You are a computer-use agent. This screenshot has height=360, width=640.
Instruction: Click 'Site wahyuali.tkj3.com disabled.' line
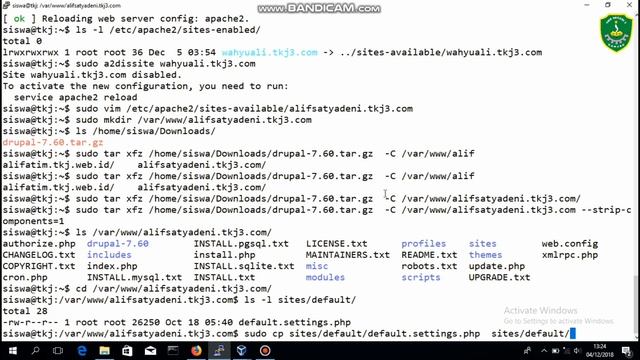(x=92, y=75)
